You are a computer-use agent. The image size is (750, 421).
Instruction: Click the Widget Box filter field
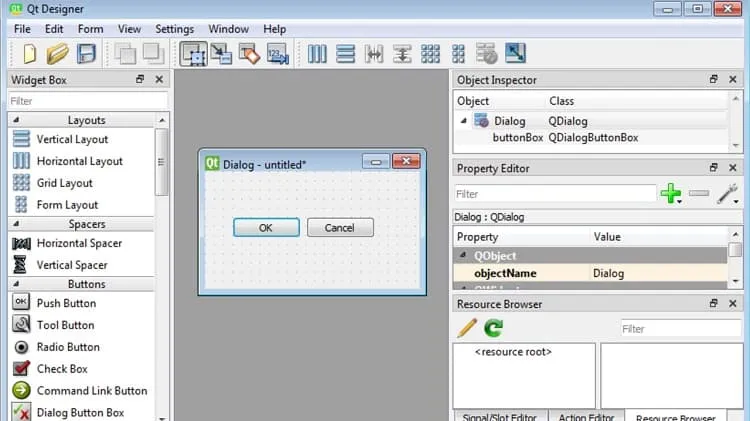click(88, 101)
